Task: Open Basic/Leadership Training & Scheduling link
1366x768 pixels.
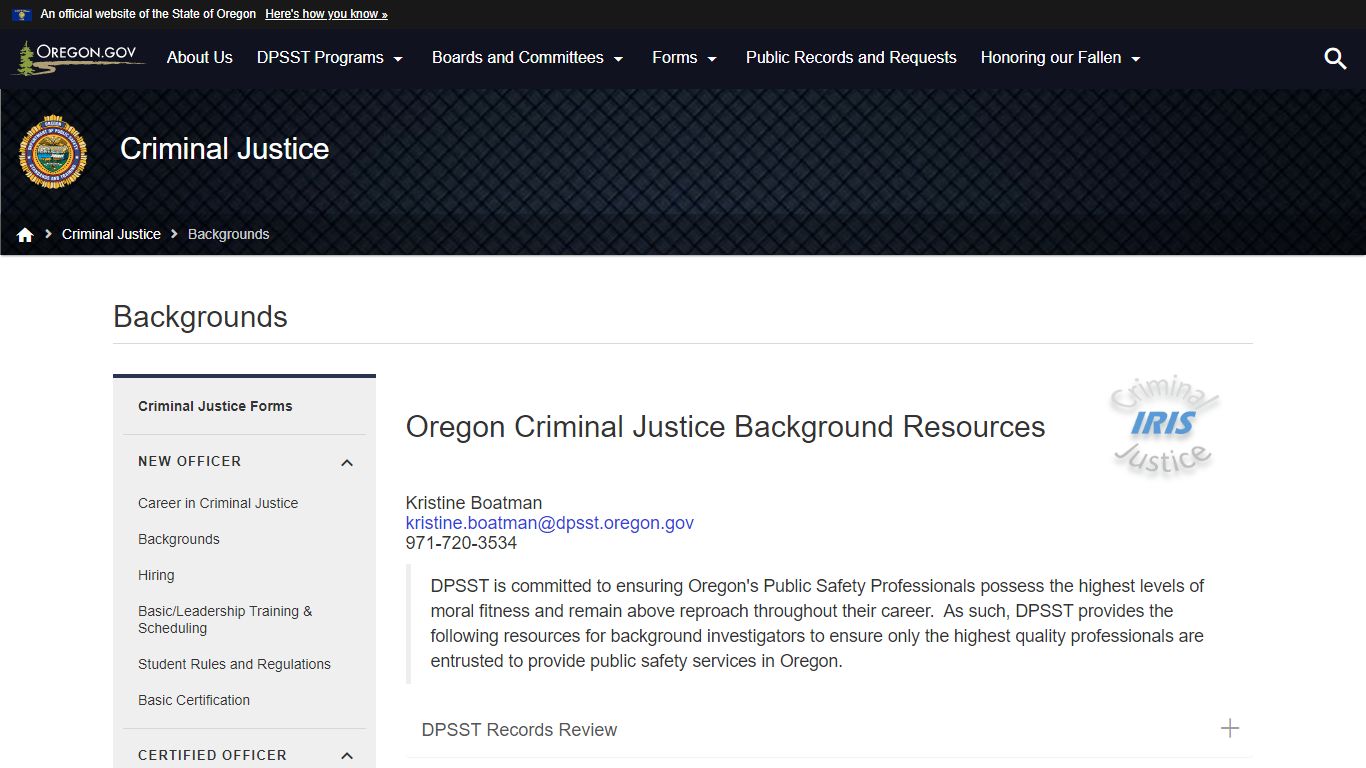Action: pyautogui.click(x=225, y=619)
